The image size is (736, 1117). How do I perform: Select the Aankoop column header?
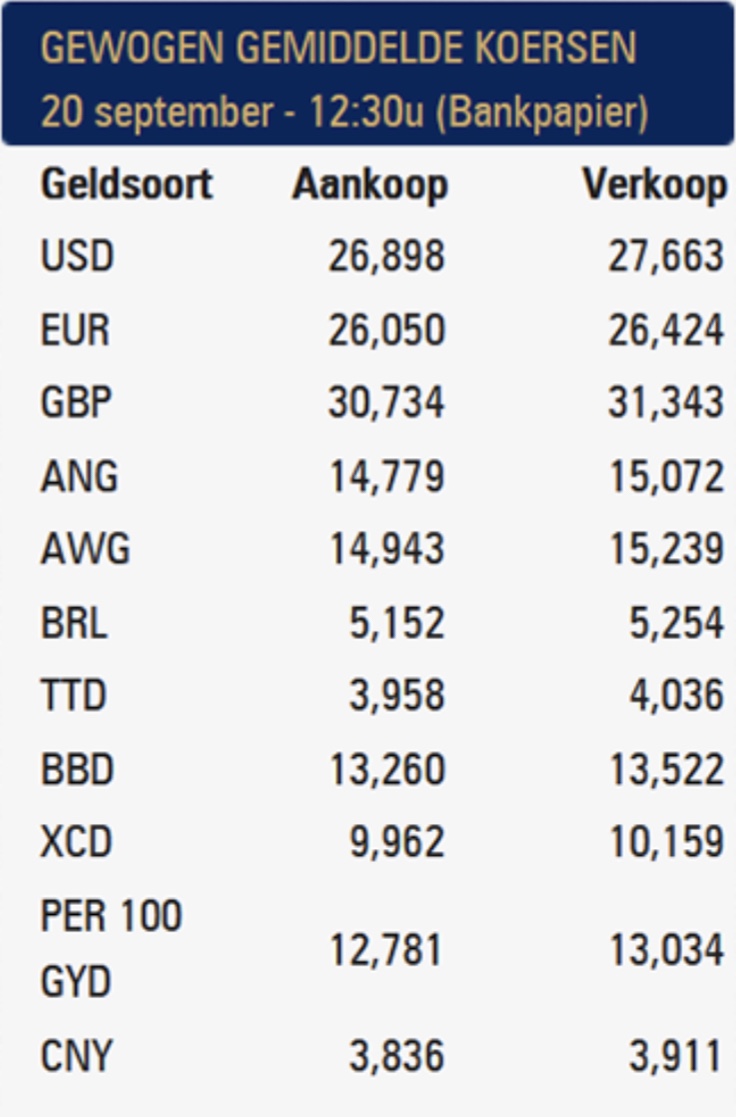pyautogui.click(x=370, y=185)
